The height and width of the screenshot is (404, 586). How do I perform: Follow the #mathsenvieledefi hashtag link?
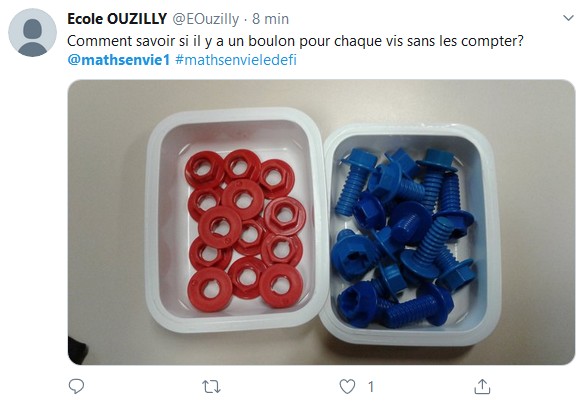[236, 60]
